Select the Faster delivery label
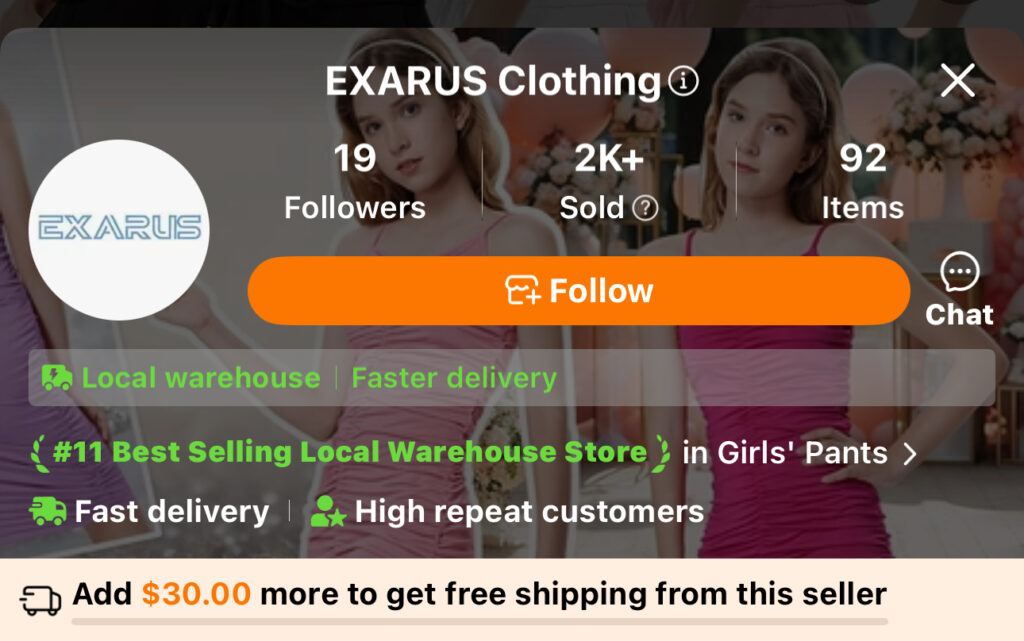 454,378
